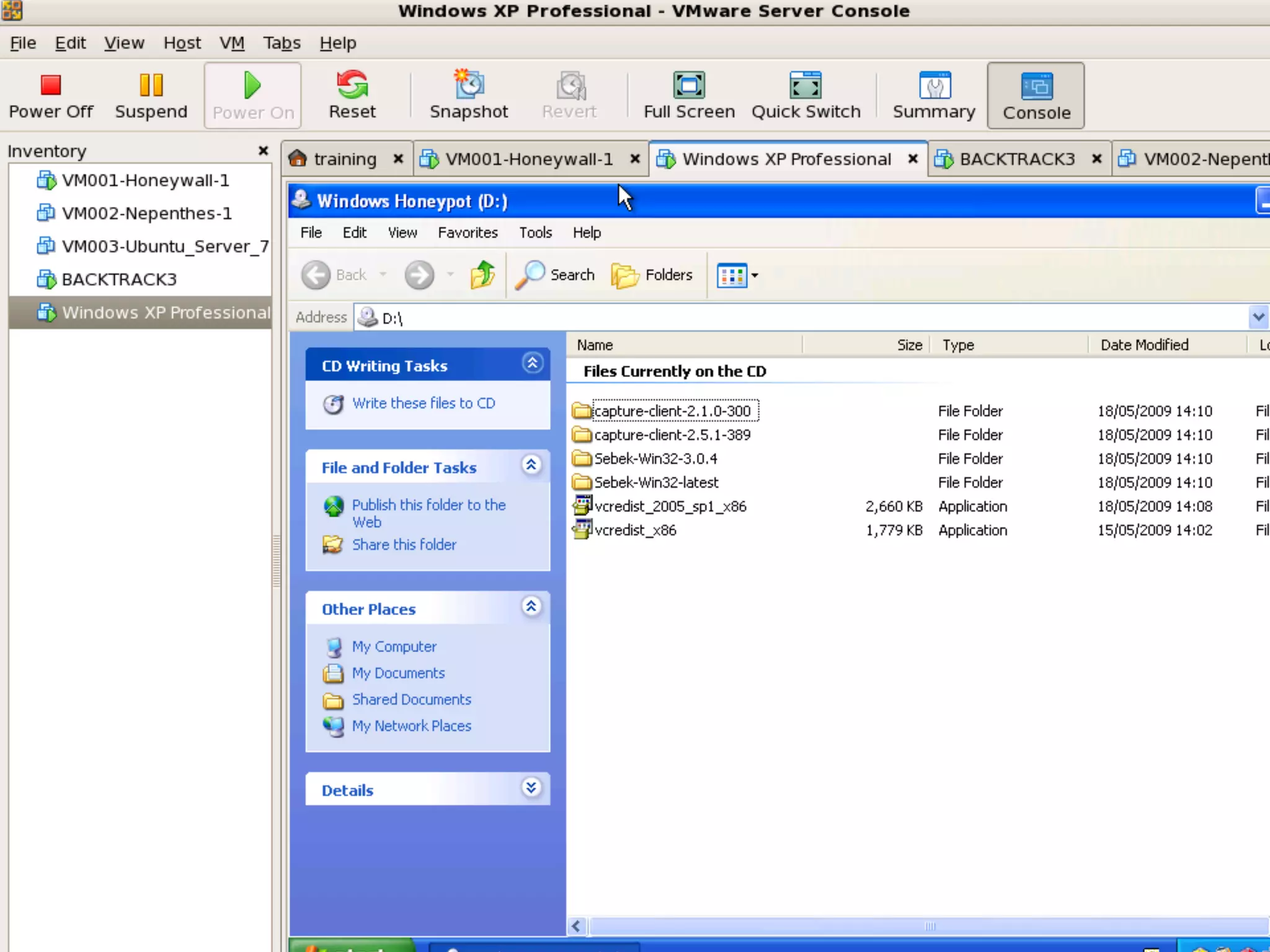
Task: Toggle the Folders pane in Explorer
Action: [652, 275]
